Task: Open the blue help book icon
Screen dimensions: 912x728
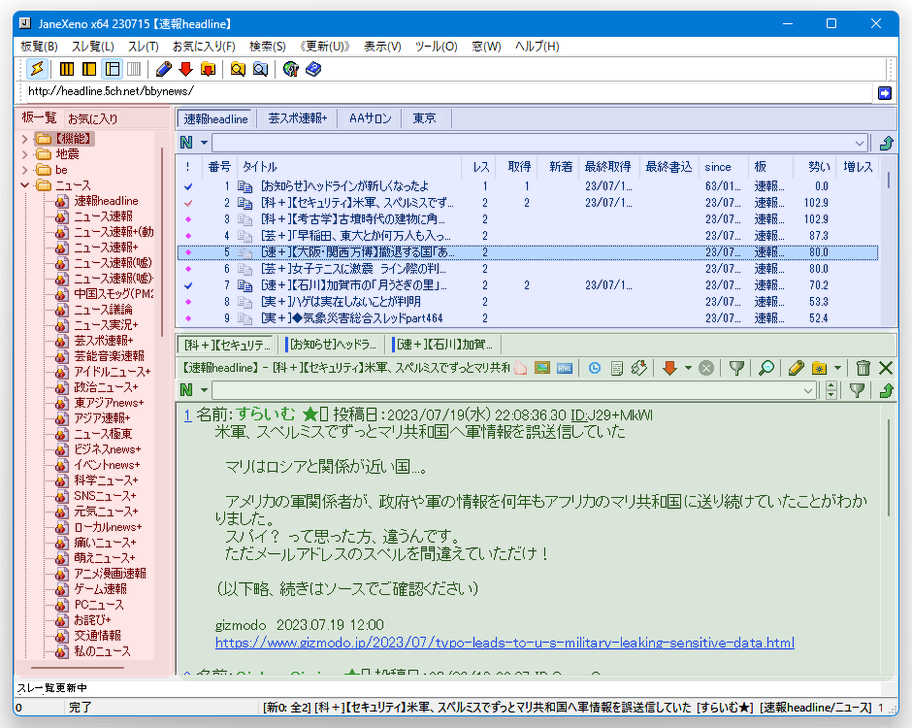Action: point(314,69)
